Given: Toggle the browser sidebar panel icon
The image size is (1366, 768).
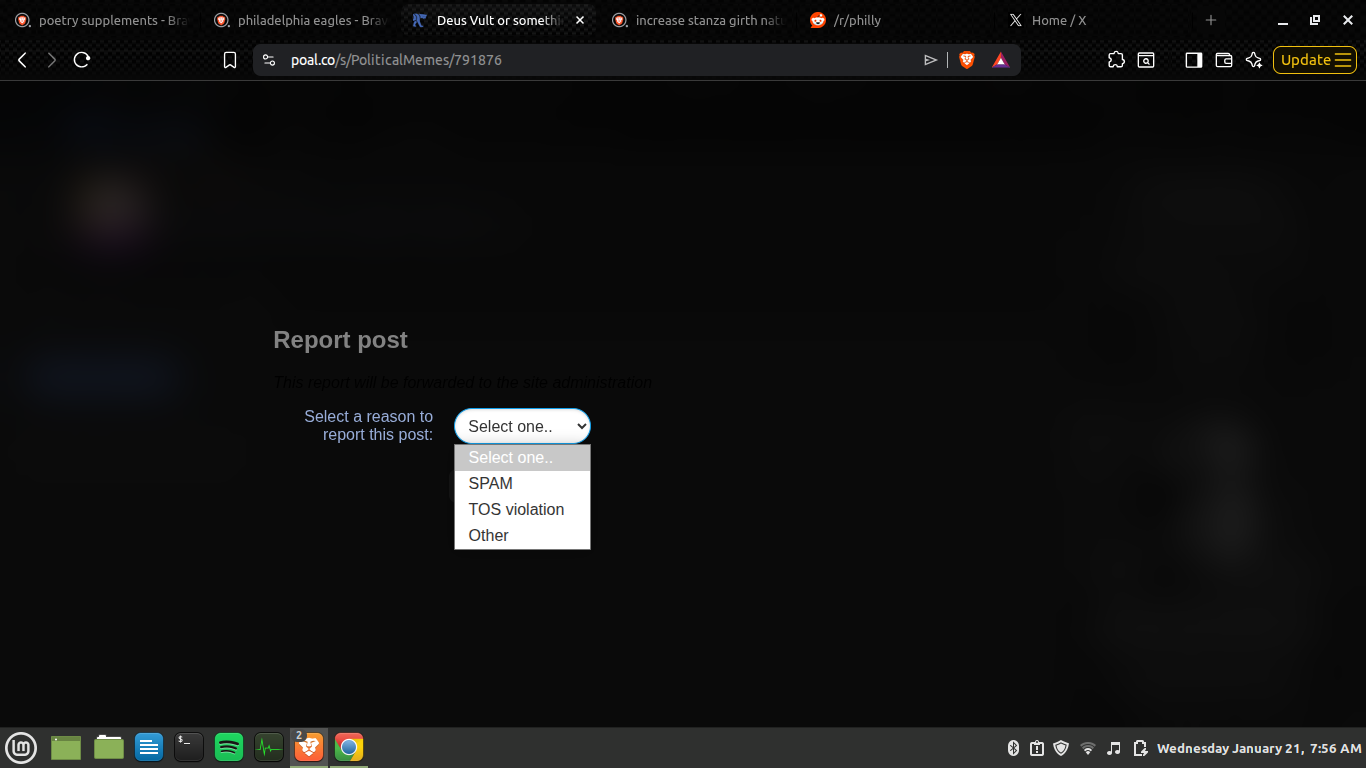Looking at the screenshot, I should [x=1193, y=60].
